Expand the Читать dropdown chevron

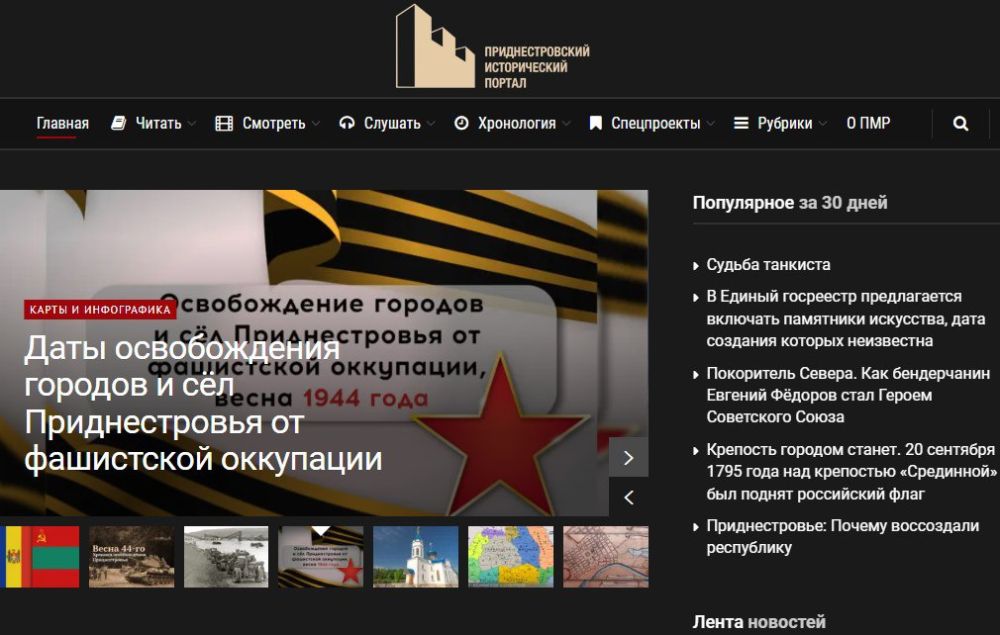192,124
